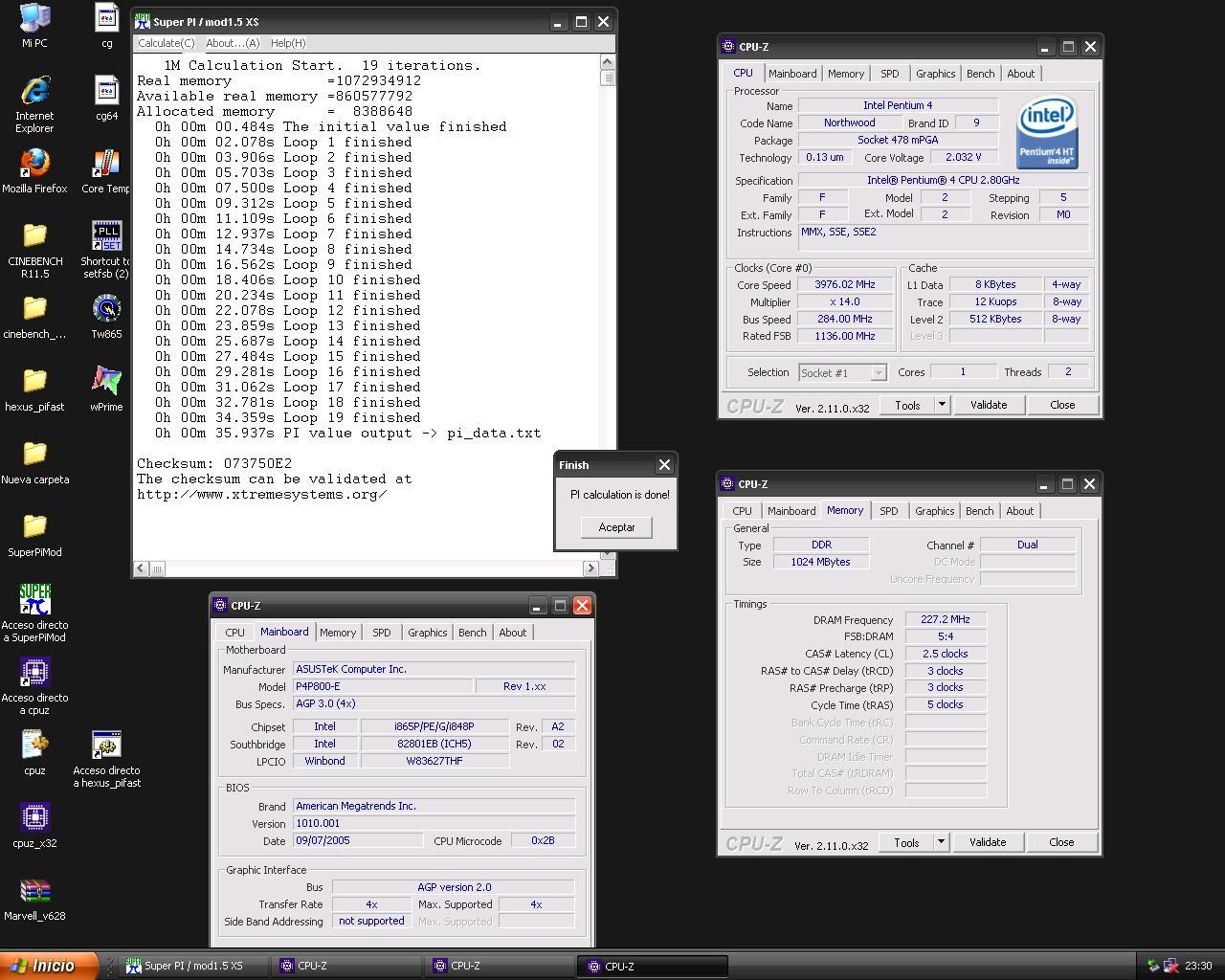
Task: Click Tools button in Memory CPU-Z window
Action: [906, 842]
